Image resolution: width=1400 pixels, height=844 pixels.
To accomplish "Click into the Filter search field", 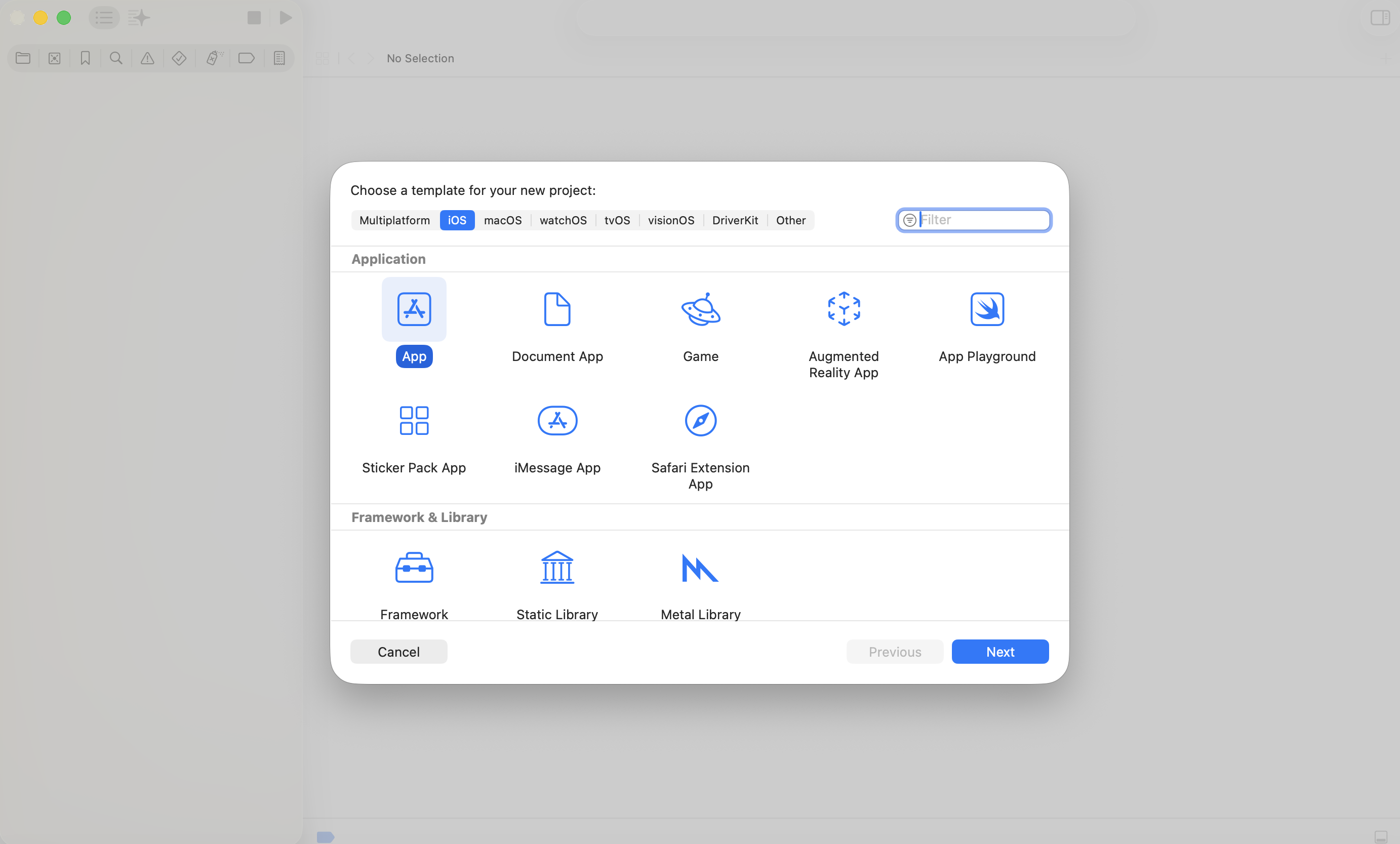I will 983,220.
